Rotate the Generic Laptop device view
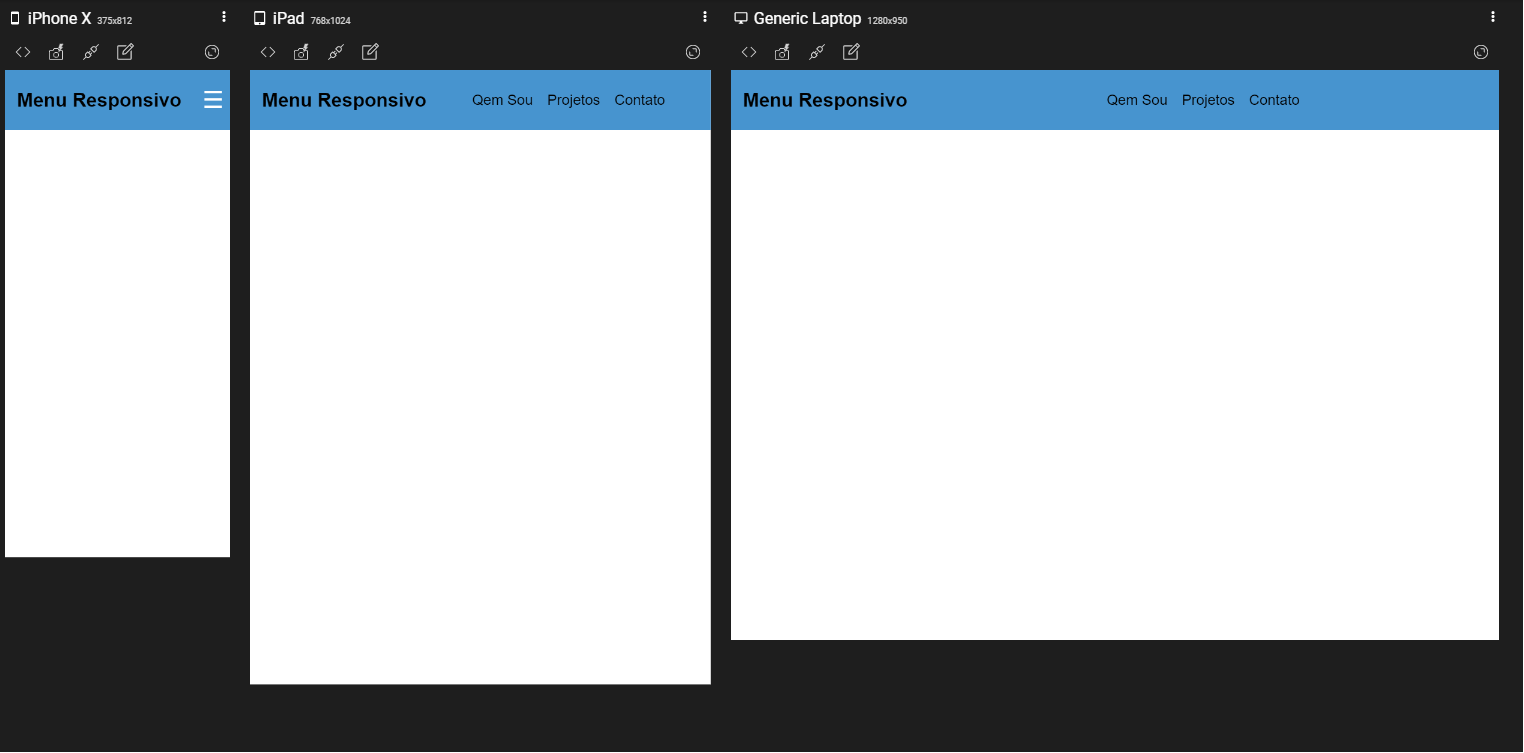The width and height of the screenshot is (1524, 753). click(1481, 52)
